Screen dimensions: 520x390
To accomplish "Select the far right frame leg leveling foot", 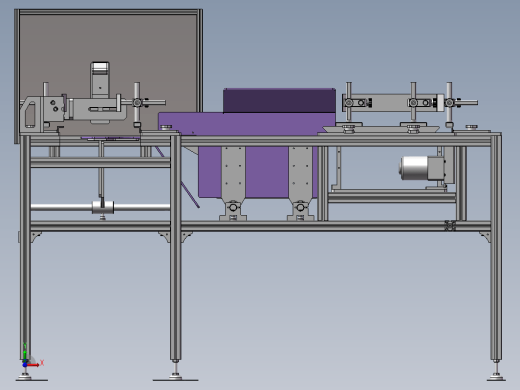I will coord(496,371).
